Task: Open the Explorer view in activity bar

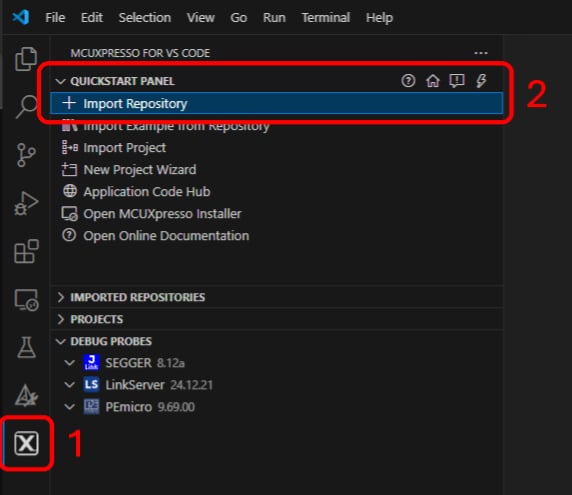Action: coord(26,59)
